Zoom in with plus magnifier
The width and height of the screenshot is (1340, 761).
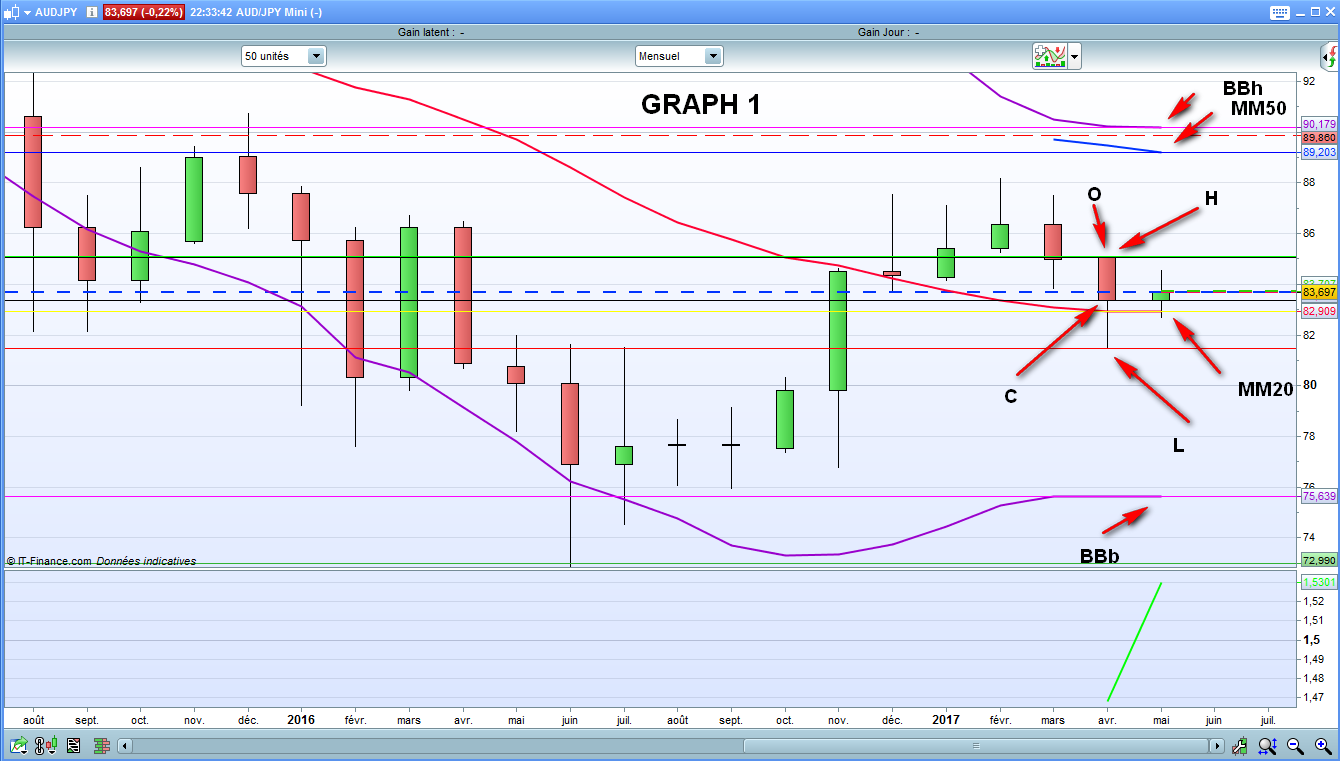(x=1322, y=745)
